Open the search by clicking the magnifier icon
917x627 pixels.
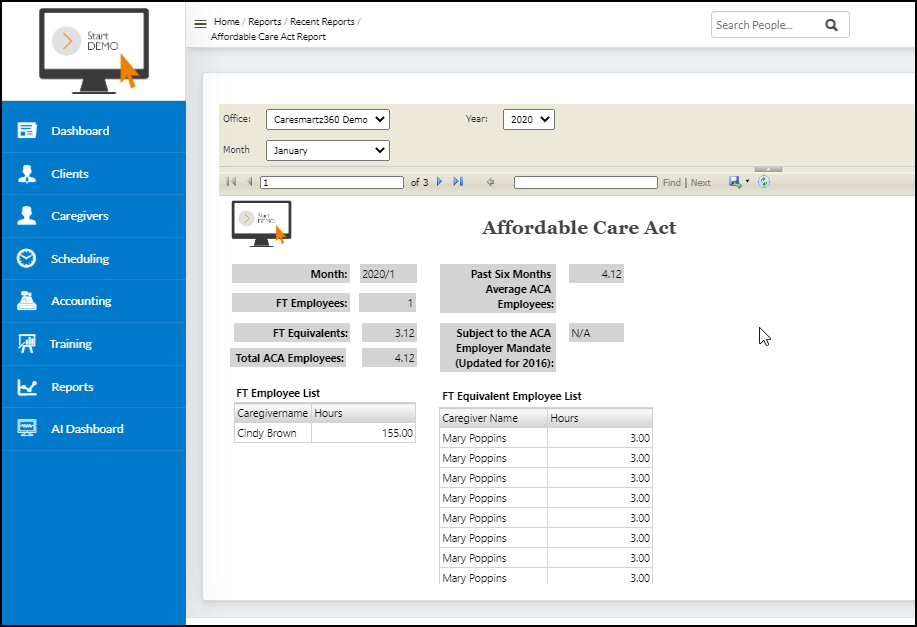(832, 25)
